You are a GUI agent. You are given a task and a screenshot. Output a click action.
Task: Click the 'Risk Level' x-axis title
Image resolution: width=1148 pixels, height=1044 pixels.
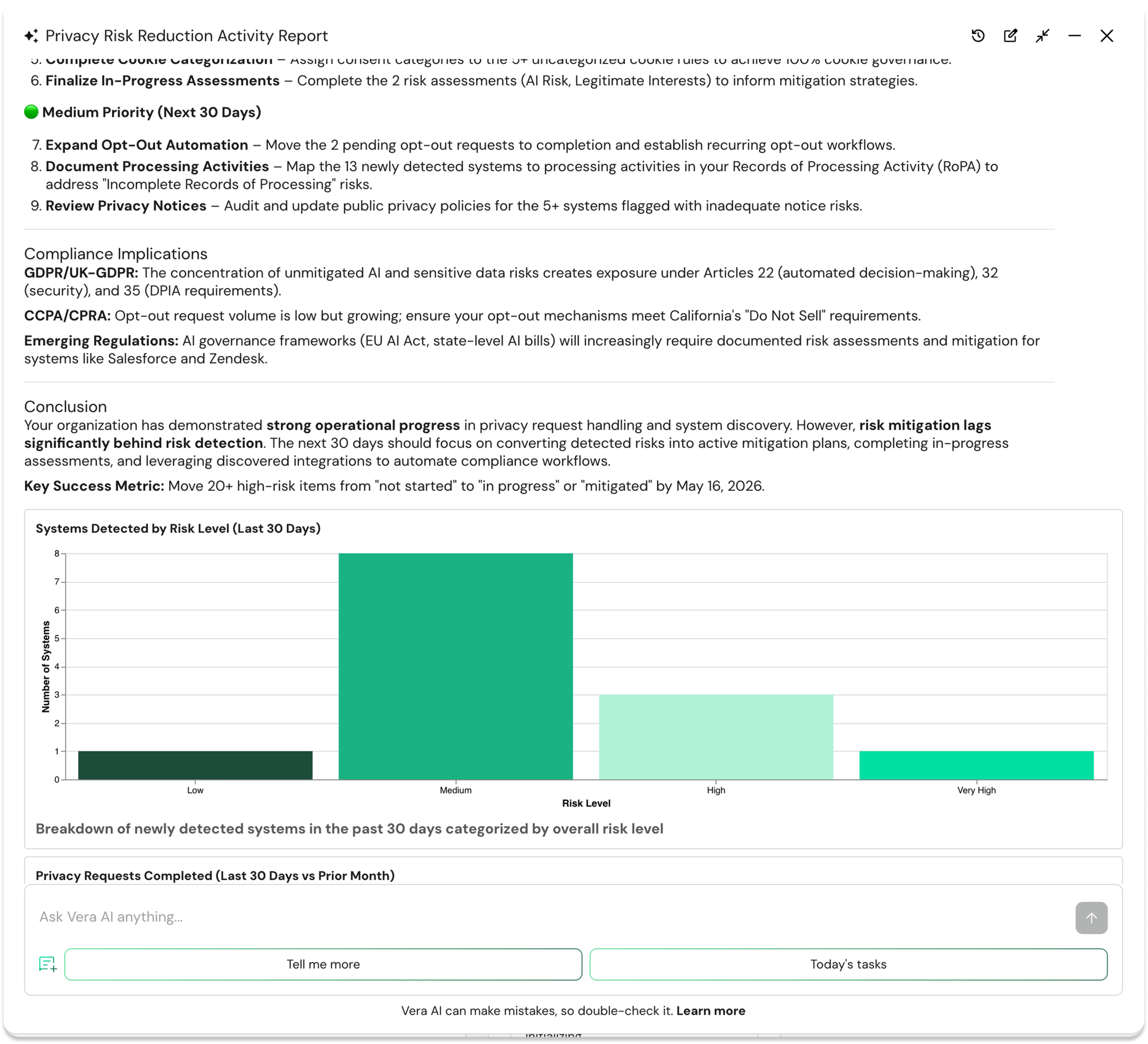click(586, 803)
